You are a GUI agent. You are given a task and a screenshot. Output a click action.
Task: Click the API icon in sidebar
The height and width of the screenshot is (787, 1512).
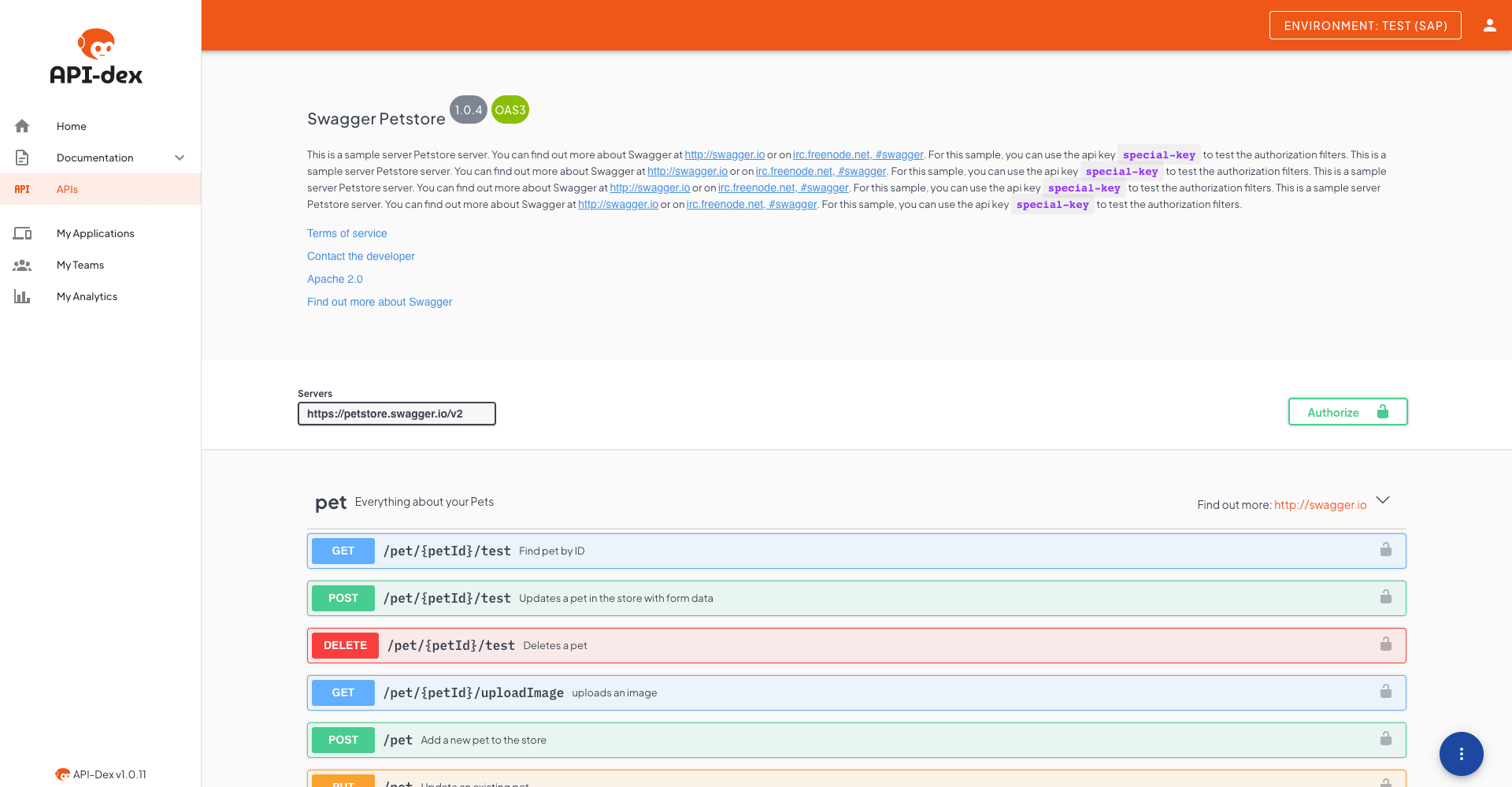(22, 189)
